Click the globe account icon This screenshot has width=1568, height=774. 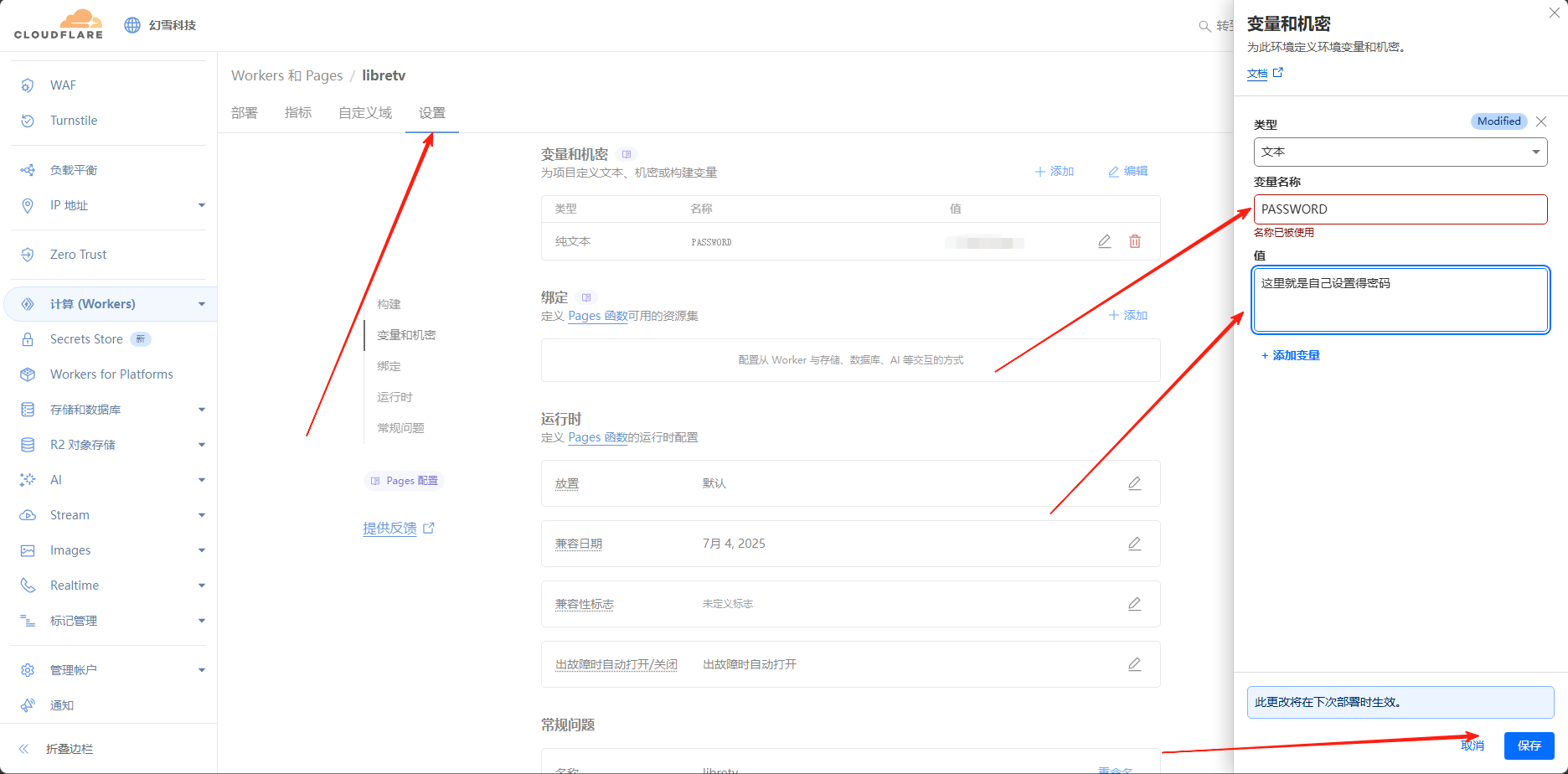(x=132, y=25)
